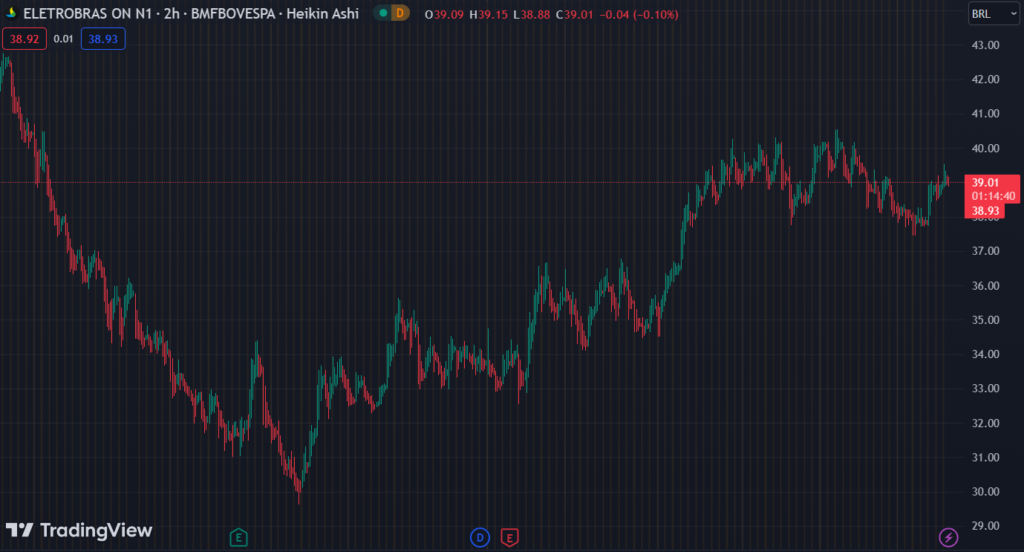Click the blue D dividend marker

tap(480, 538)
